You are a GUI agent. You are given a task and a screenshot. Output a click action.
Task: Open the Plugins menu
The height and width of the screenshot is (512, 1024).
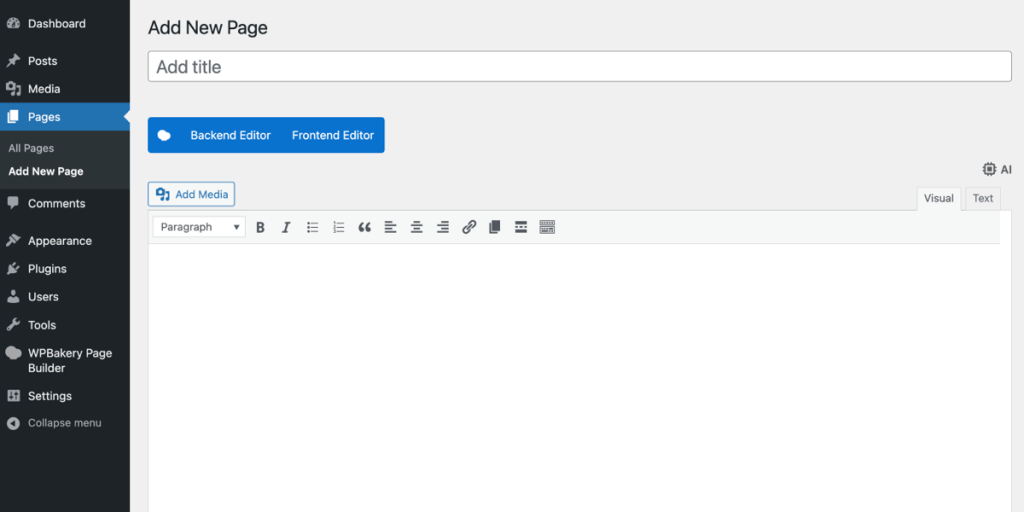tap(65, 268)
